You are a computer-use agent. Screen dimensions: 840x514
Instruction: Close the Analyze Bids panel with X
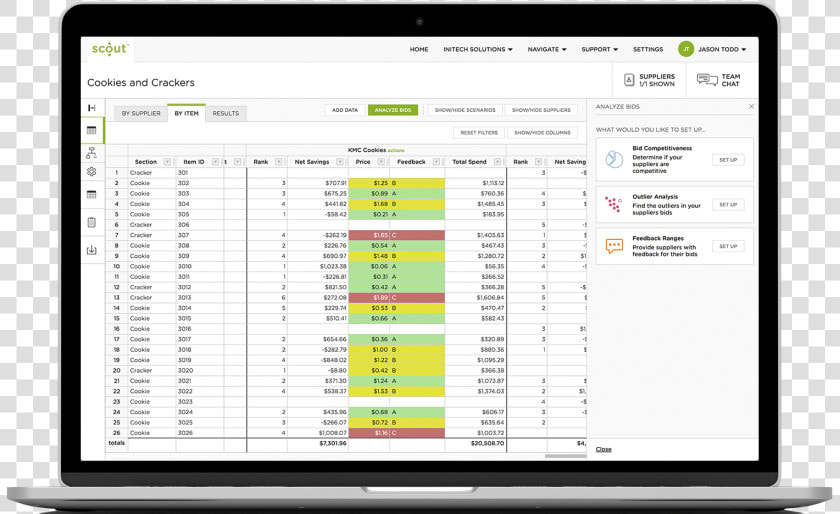point(751,107)
